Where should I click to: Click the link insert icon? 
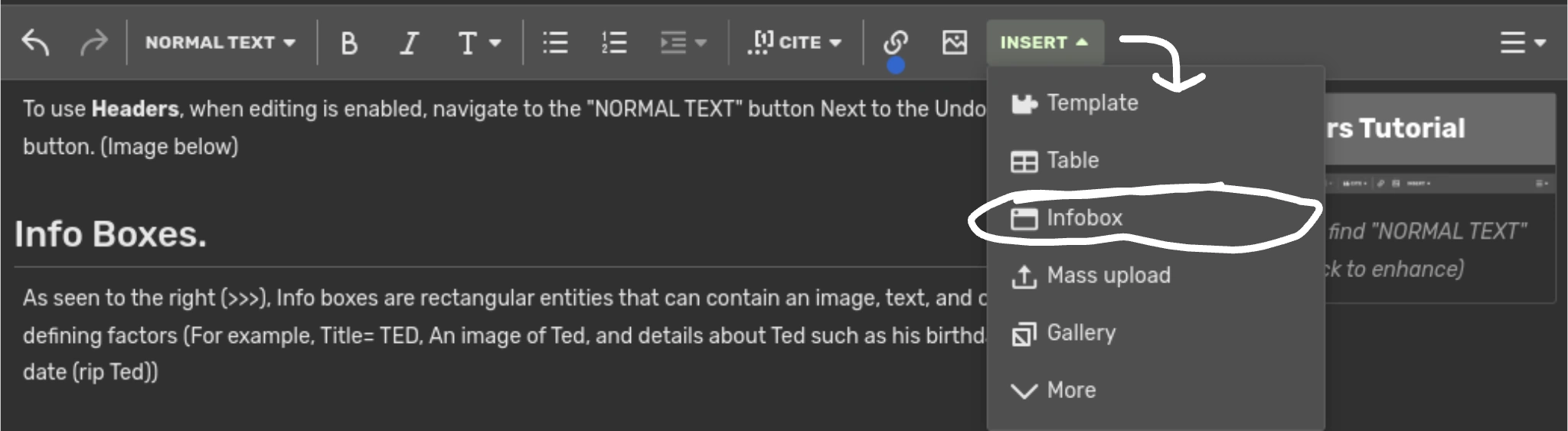click(895, 42)
